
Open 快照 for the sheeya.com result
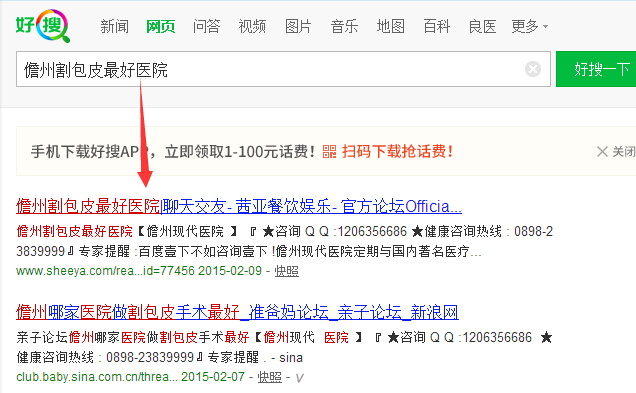click(287, 271)
